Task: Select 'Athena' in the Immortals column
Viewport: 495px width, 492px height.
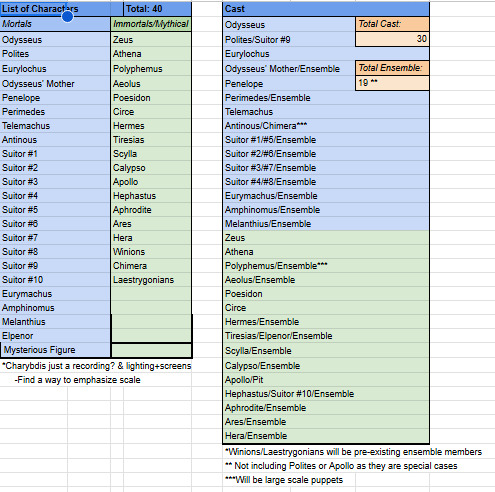Action: (151, 54)
